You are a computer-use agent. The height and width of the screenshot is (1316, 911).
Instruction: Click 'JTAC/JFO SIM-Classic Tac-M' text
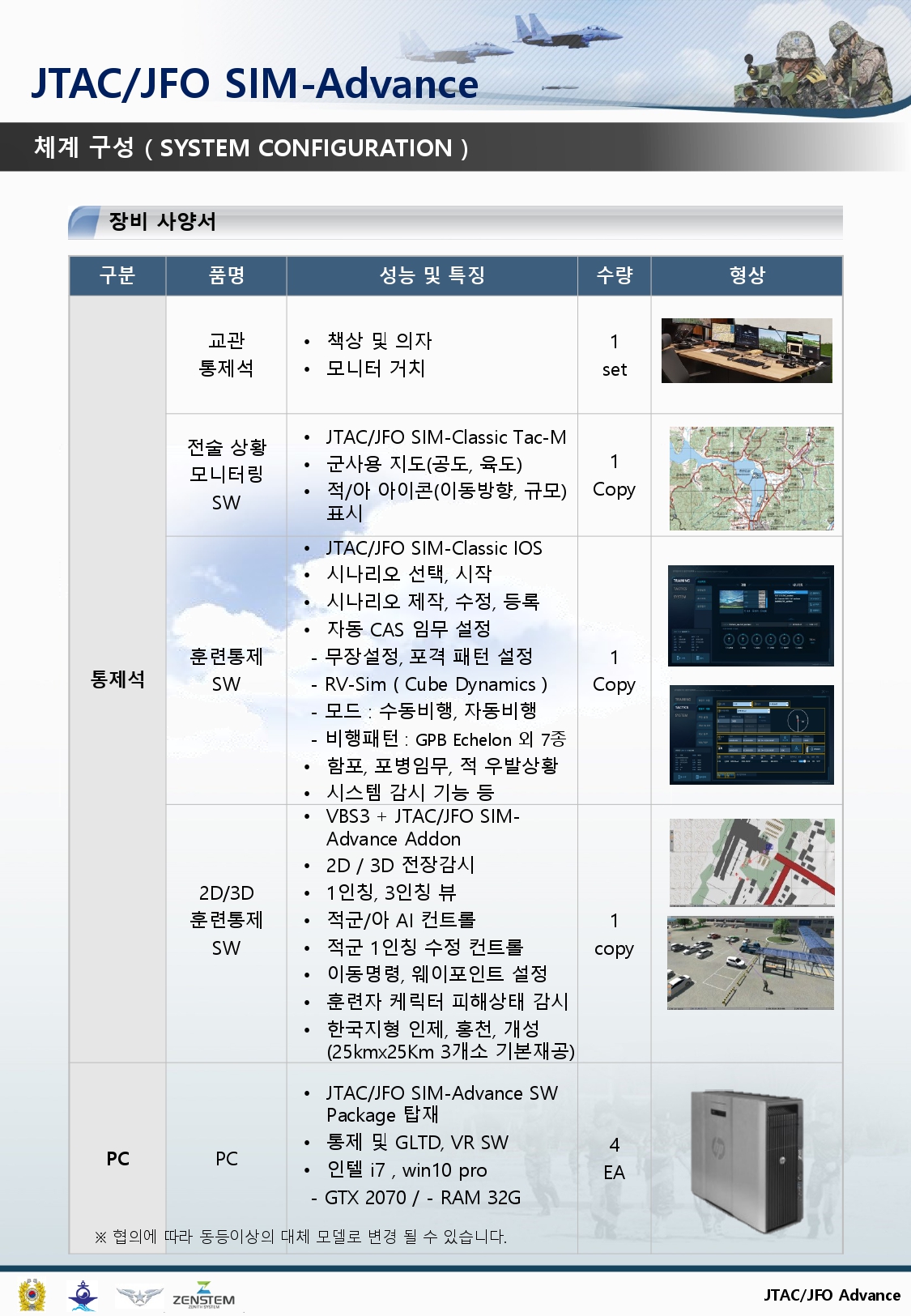click(446, 437)
